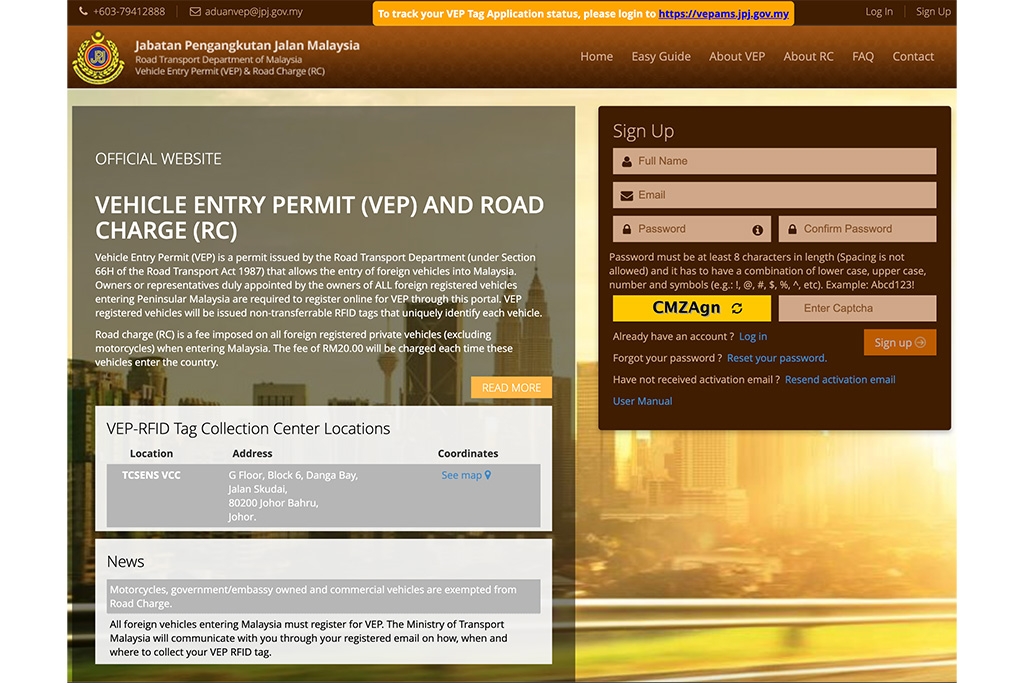Click the News section heading
Viewport: 1024px width, 683px height.
125,562
